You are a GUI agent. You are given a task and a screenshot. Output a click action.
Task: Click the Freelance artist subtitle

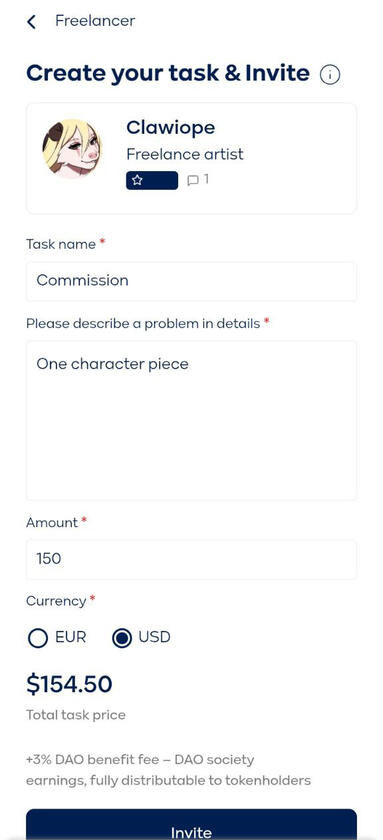(x=185, y=154)
